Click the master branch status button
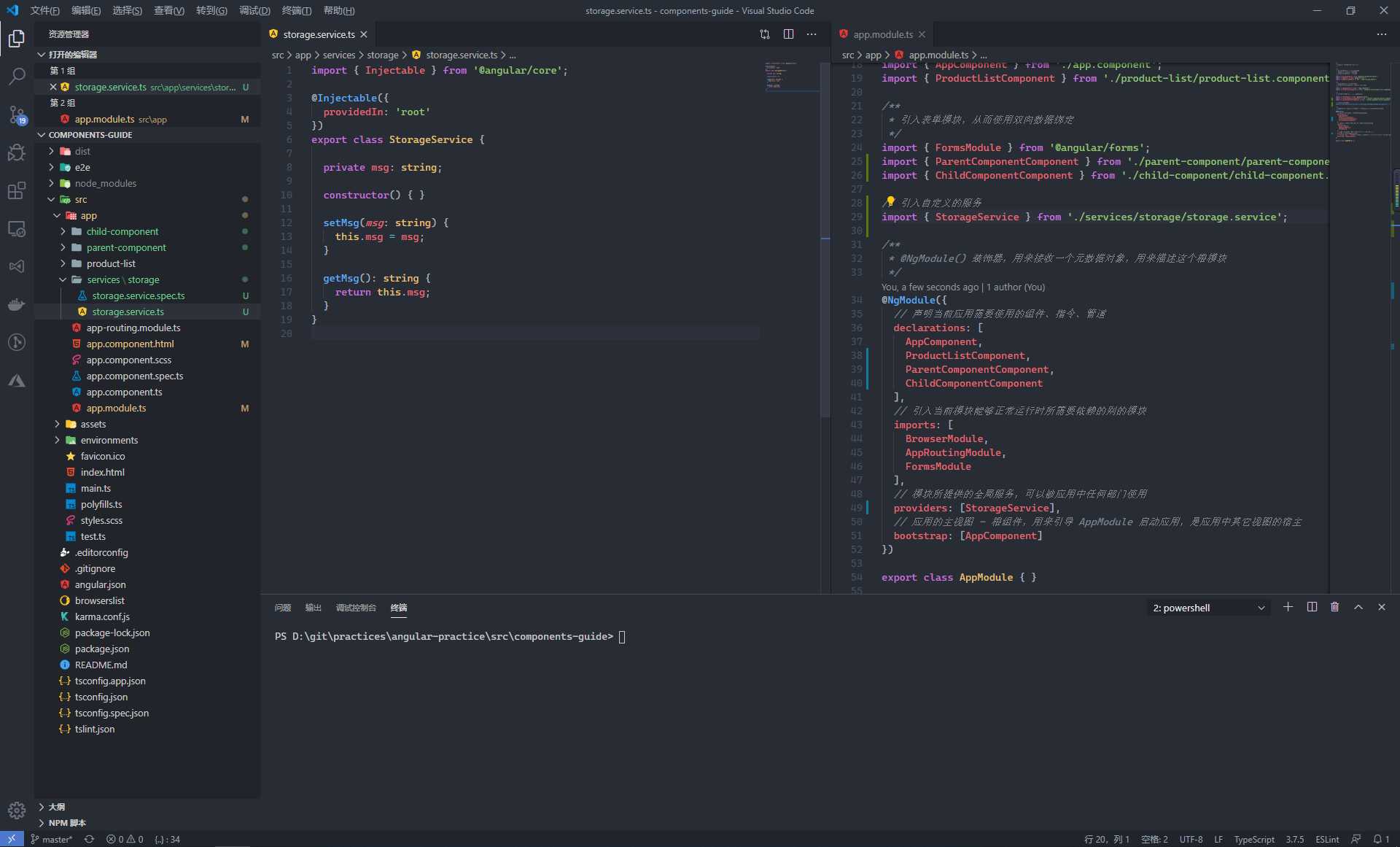The image size is (1400, 847). tap(51, 839)
